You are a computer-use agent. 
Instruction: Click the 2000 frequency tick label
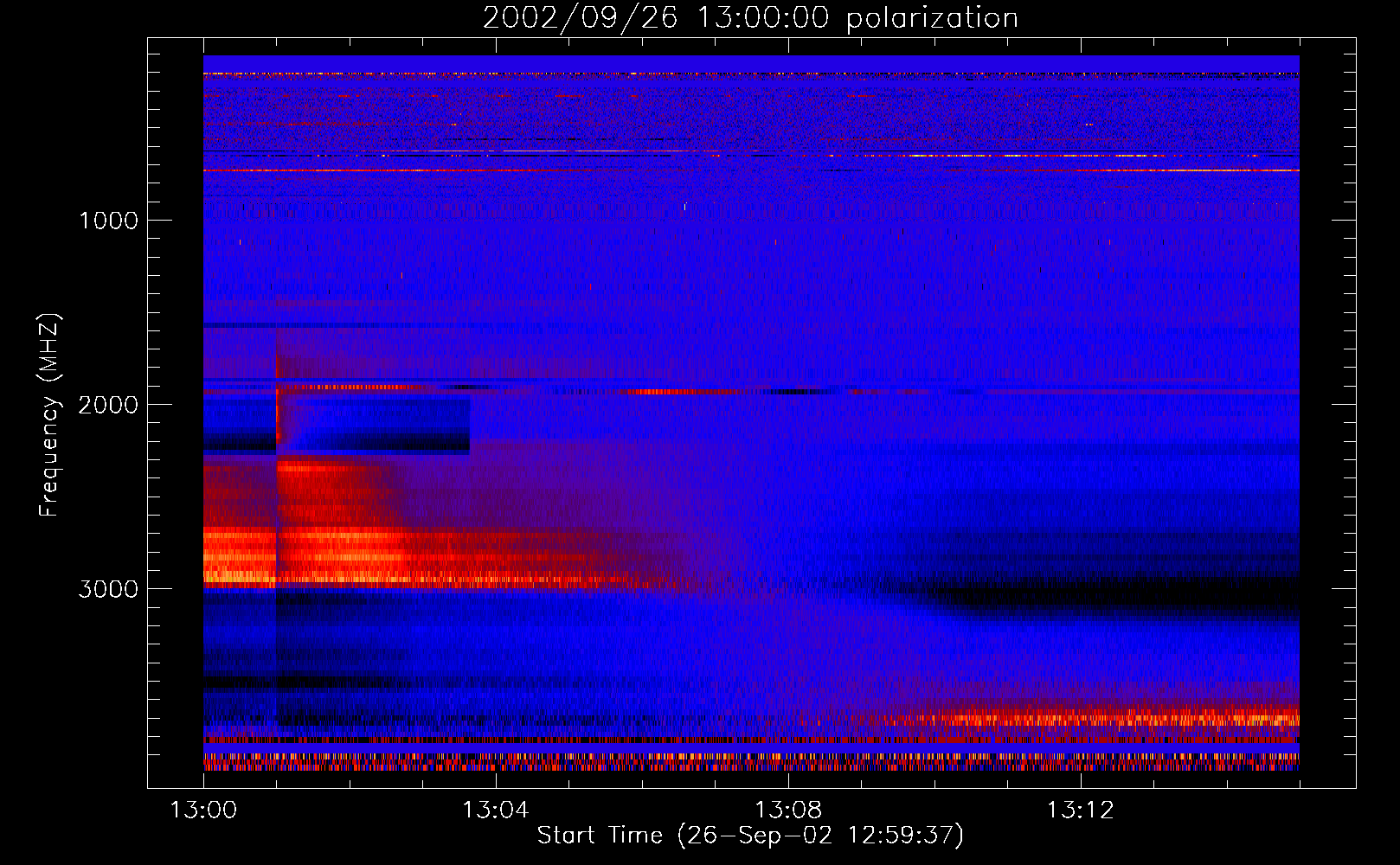(108, 405)
